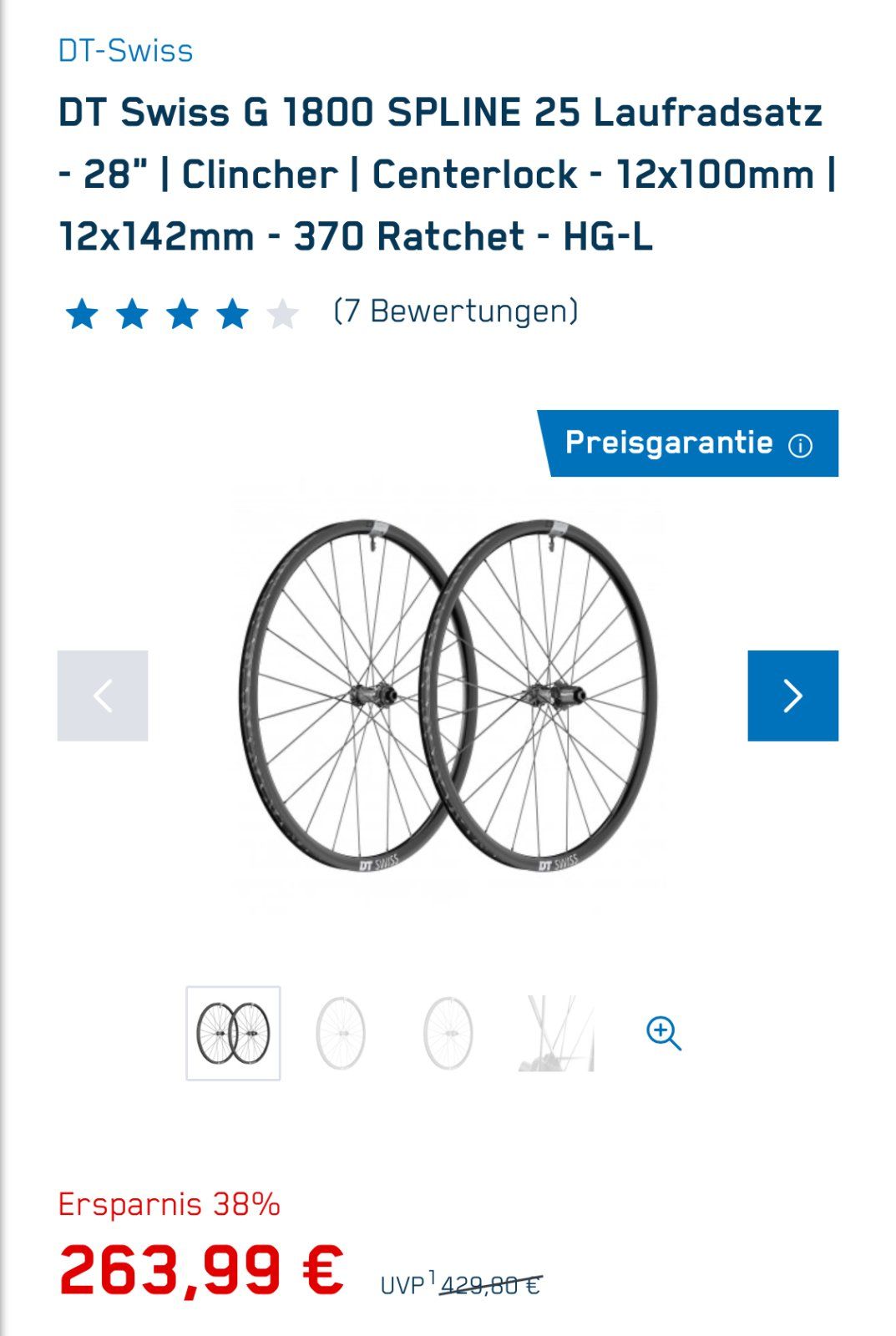Viewport: 896px width, 1336px height.
Task: Click the Preisgarantie banner
Action: click(687, 443)
